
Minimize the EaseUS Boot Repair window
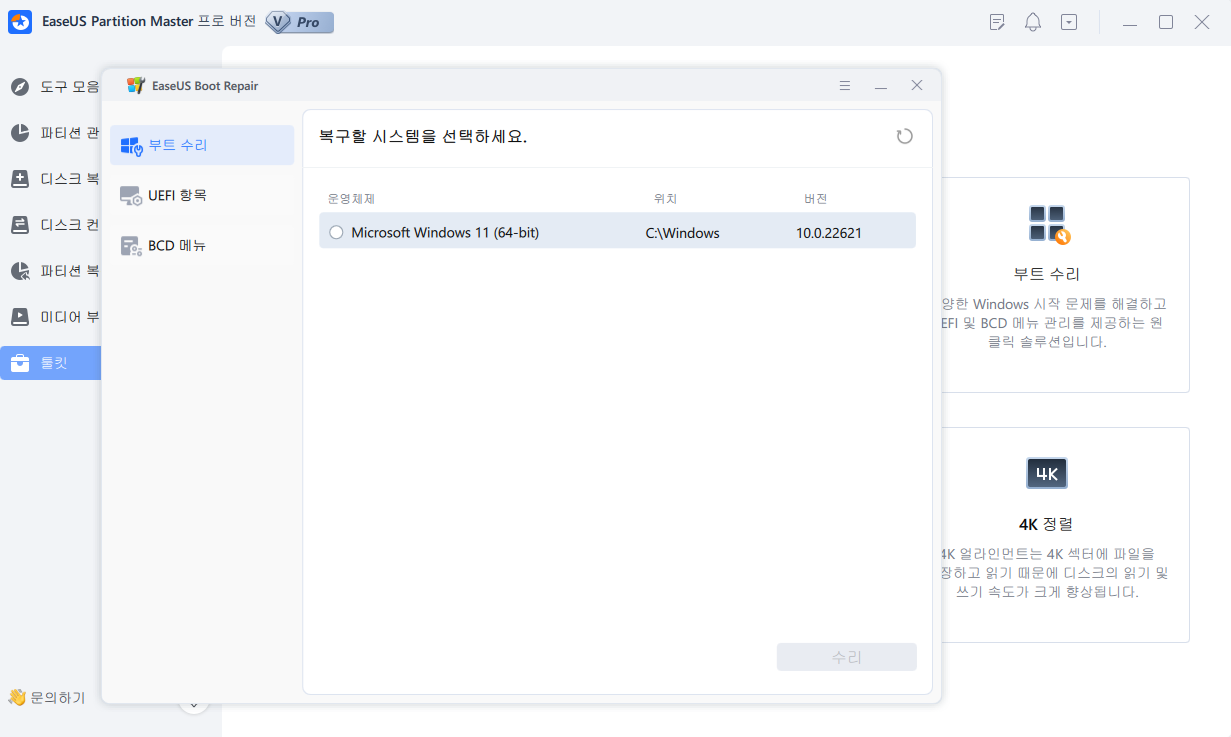(x=881, y=86)
